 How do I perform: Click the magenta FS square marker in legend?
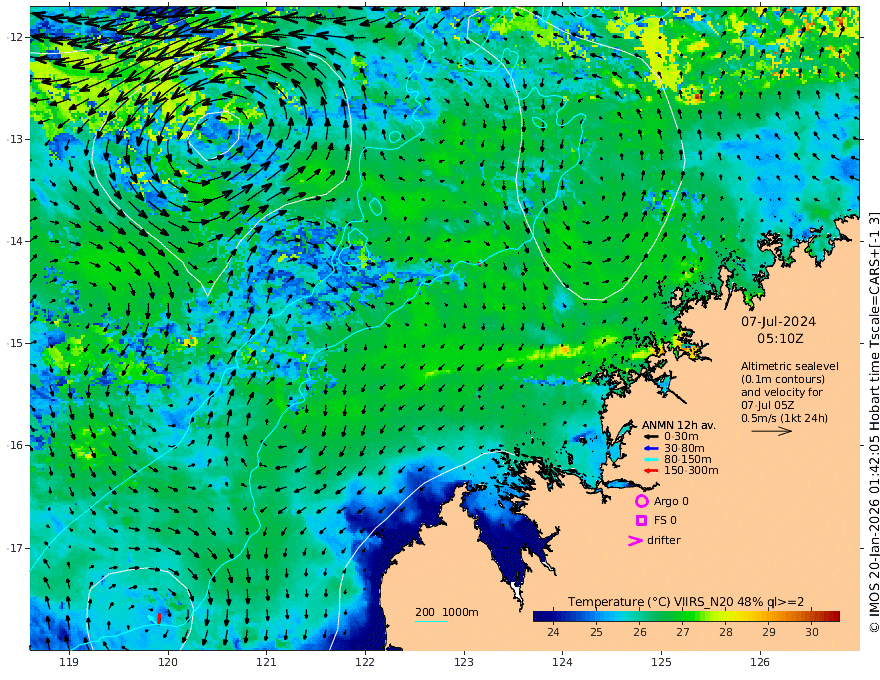(641, 521)
